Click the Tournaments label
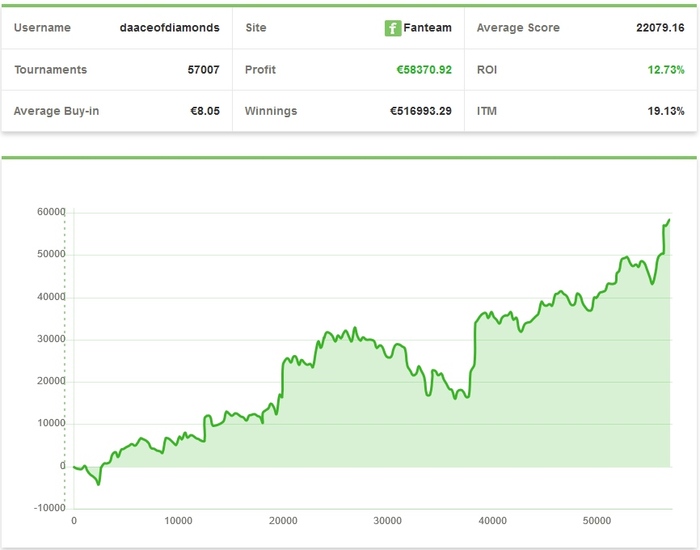The height and width of the screenshot is (550, 700). [x=50, y=70]
